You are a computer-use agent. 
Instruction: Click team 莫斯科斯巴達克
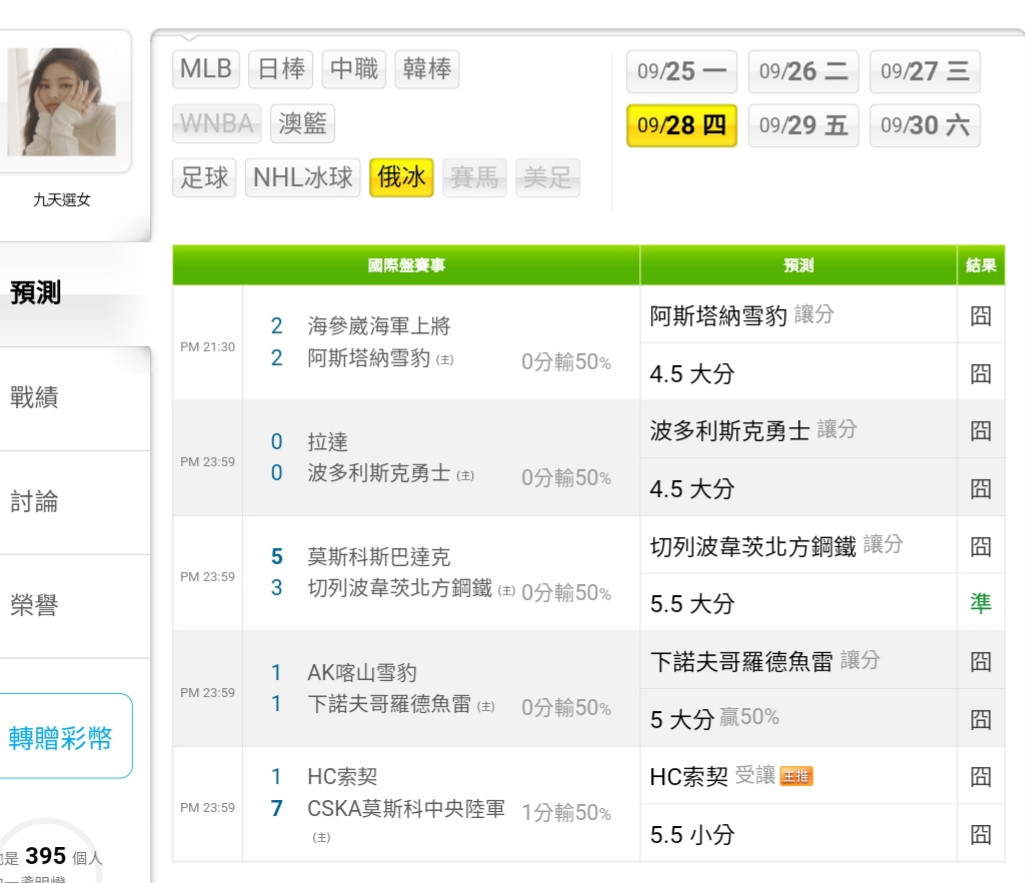tap(379, 557)
